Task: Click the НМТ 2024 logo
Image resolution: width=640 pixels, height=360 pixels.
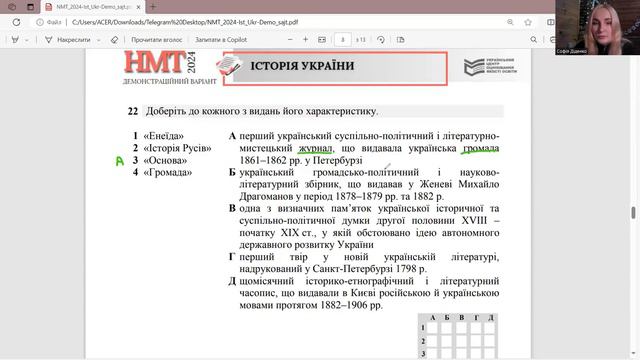Action: tap(160, 63)
